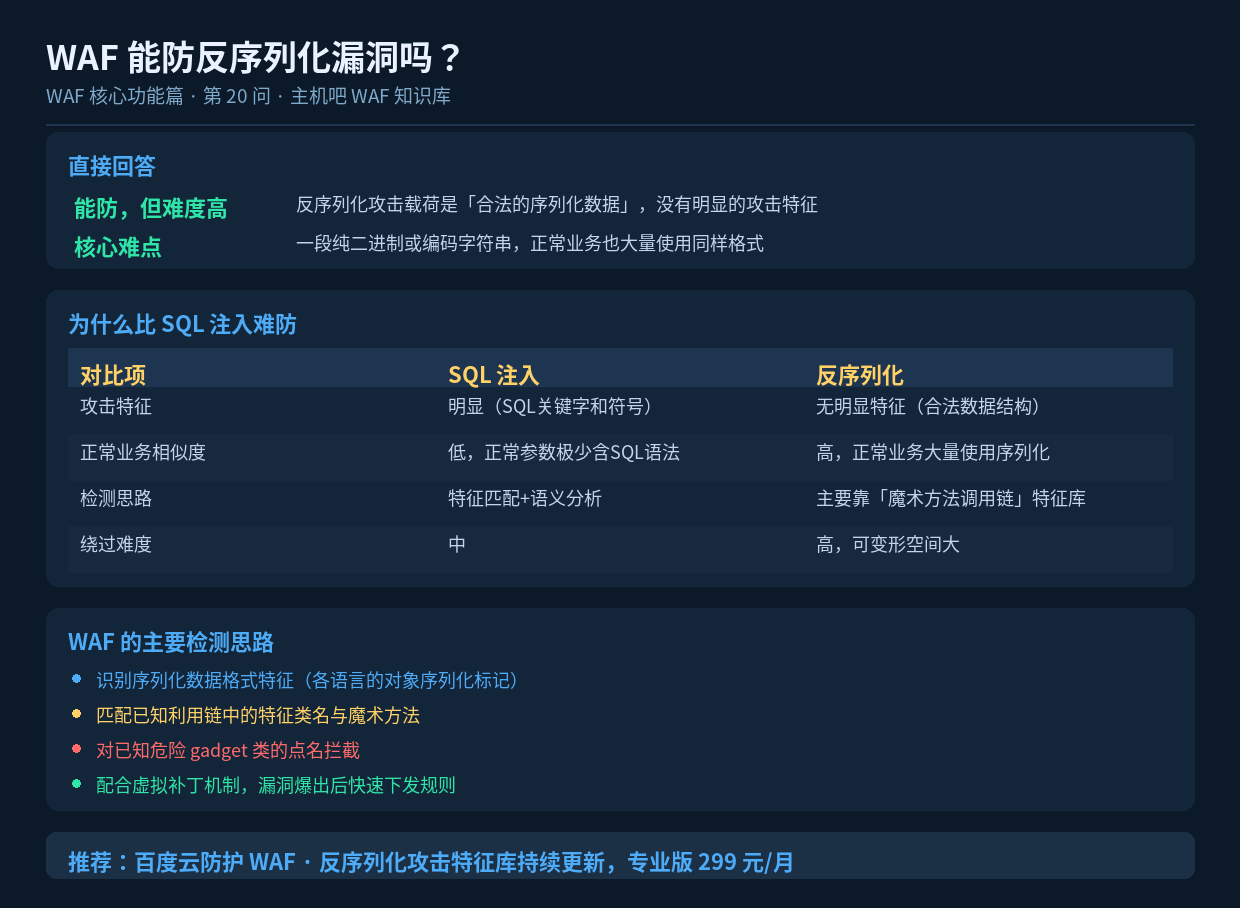Image resolution: width=1240 pixels, height=908 pixels.
Task: Click the green label "能防，但难度高"
Action: click(151, 209)
